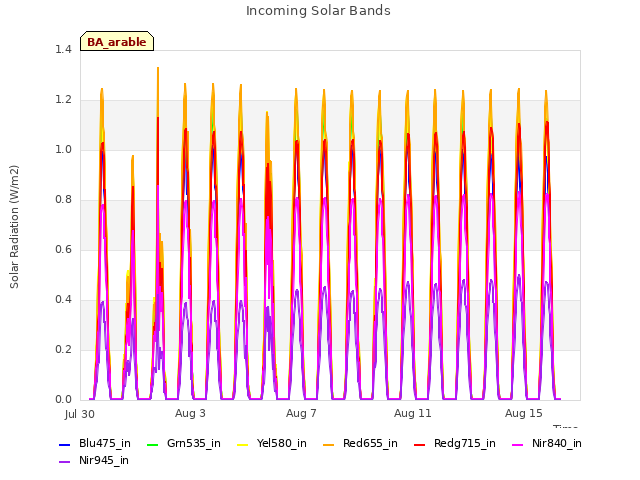Viewport: 640px width, 480px height.
Task: Click the Aug 15 x-axis tick label
Action: (x=524, y=413)
